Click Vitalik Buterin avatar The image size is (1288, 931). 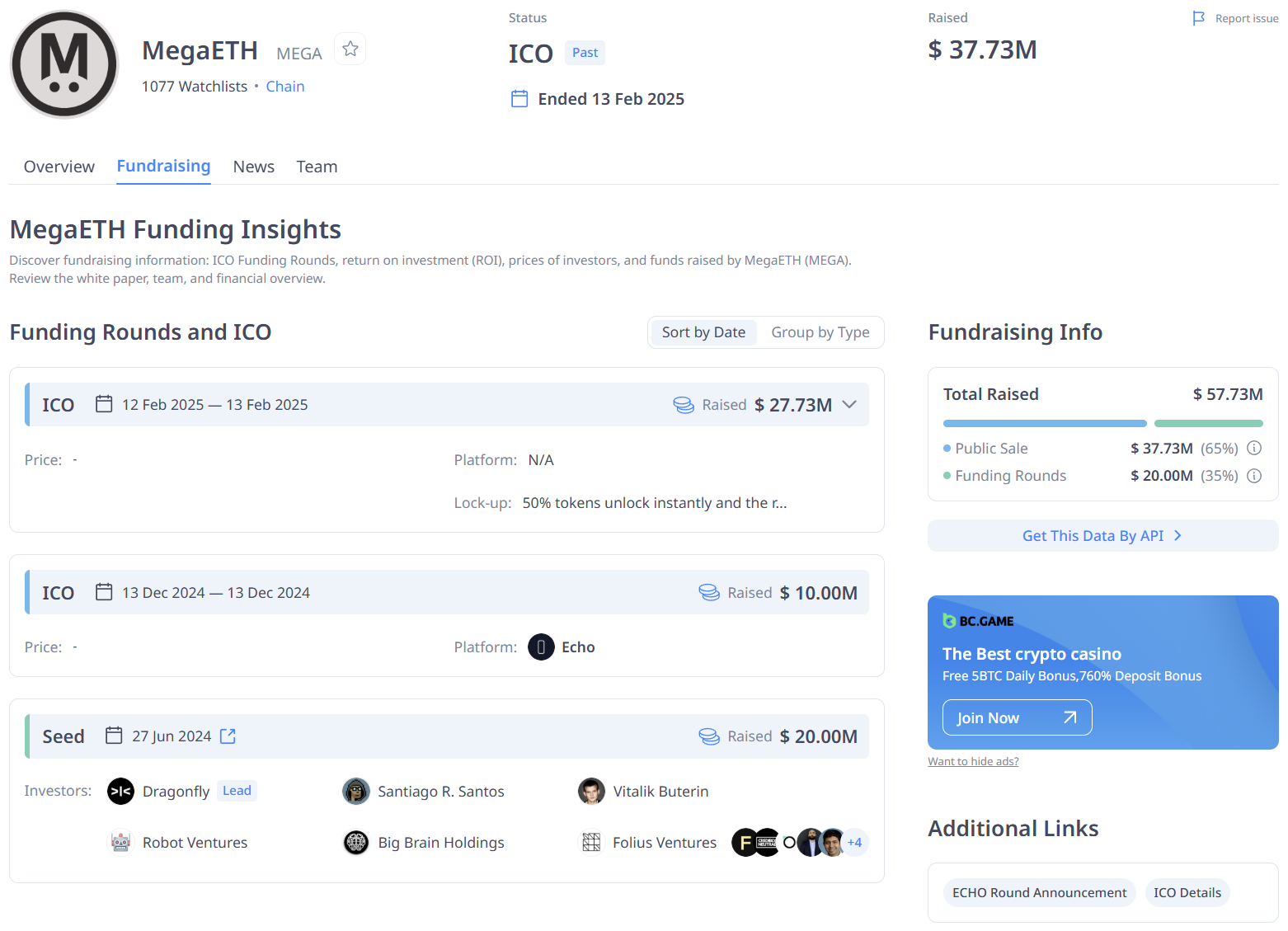click(591, 792)
